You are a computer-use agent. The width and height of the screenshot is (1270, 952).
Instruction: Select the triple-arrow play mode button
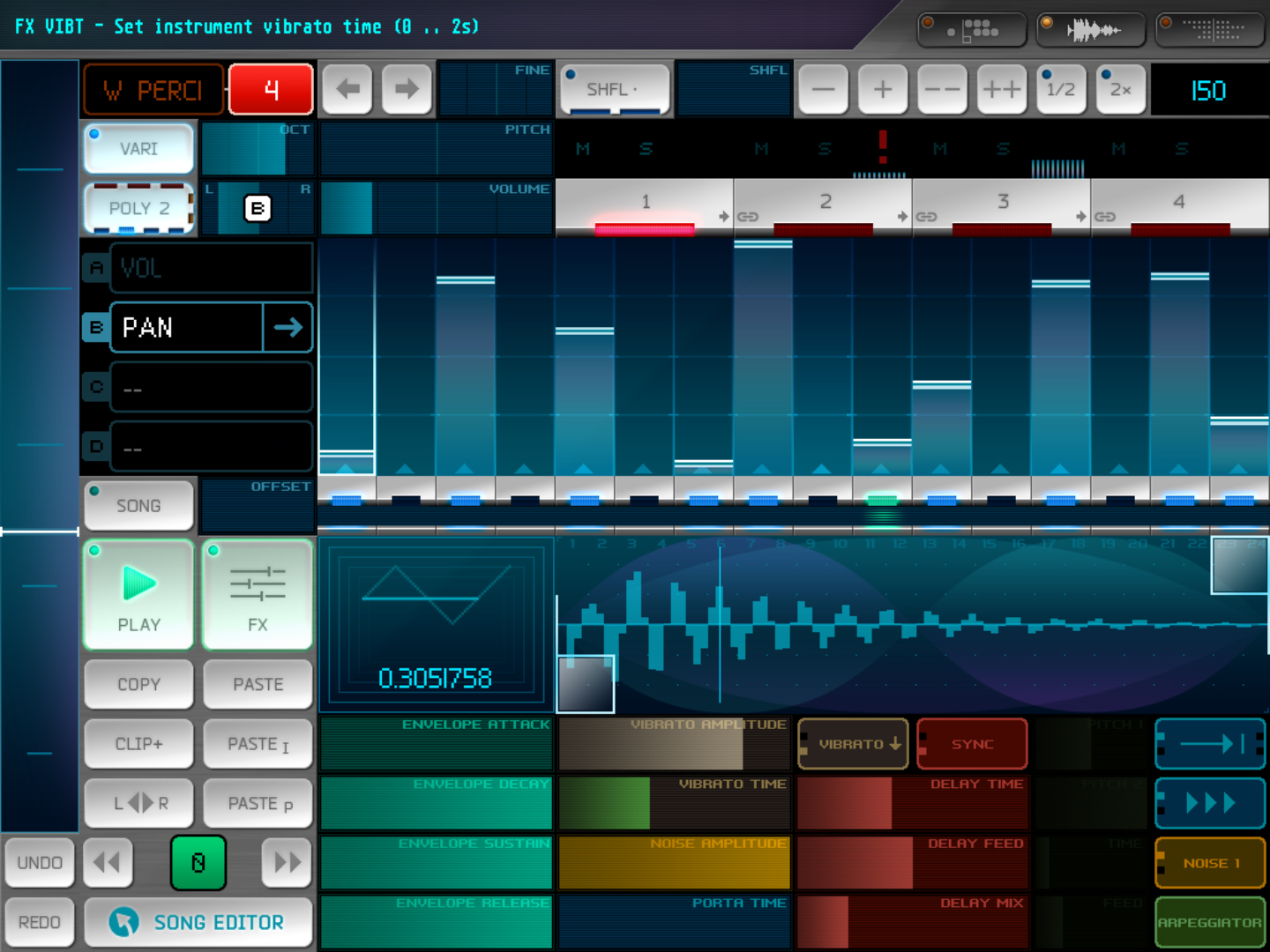click(1210, 803)
